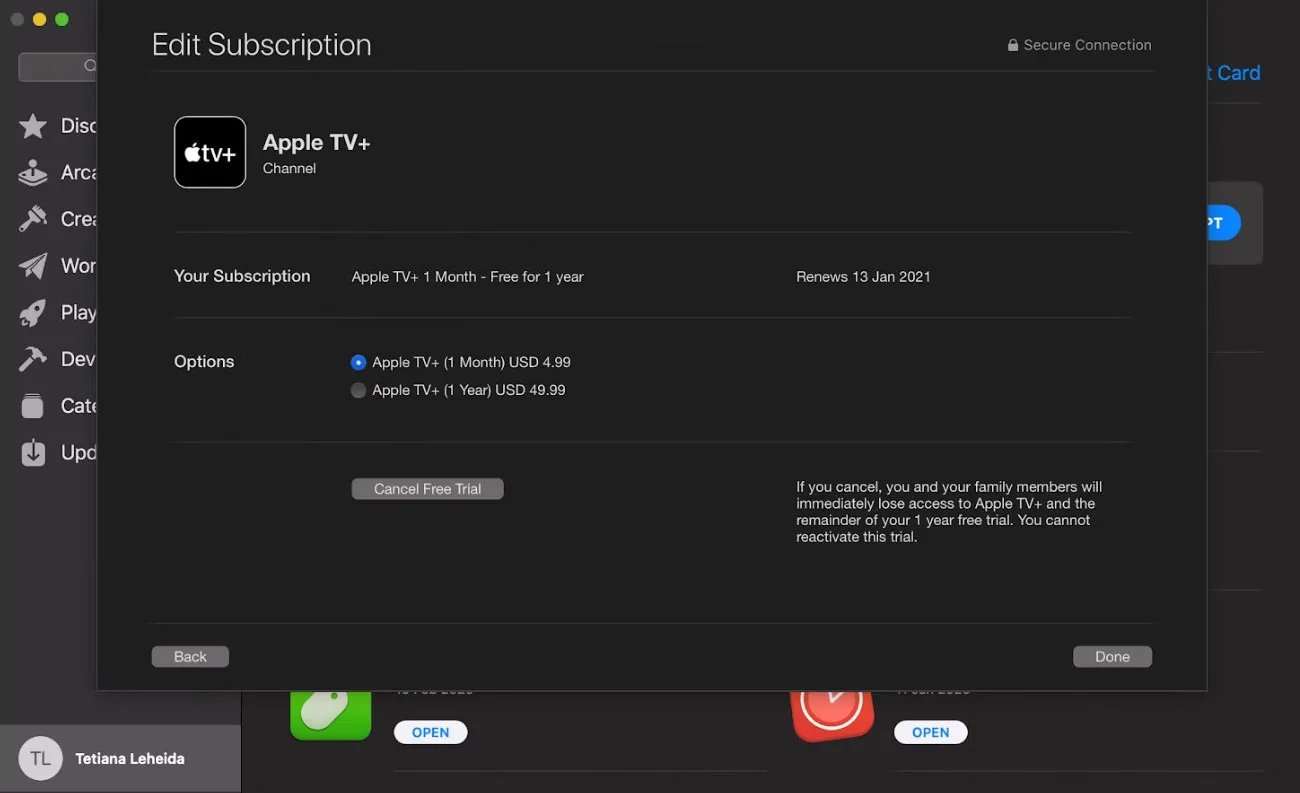
Task: Open Create paintbrush icon in sidebar
Action: (33, 219)
